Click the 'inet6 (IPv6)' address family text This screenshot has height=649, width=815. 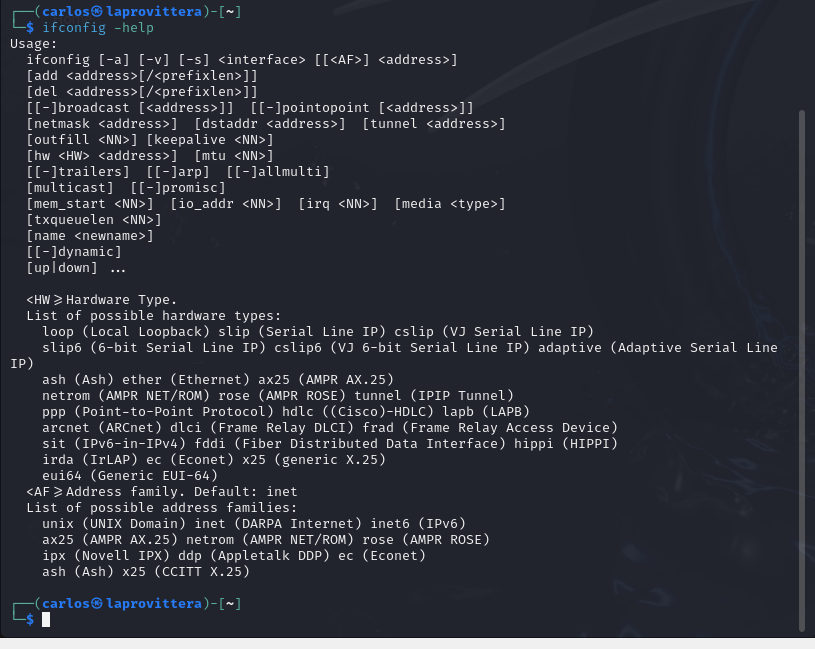coord(418,523)
